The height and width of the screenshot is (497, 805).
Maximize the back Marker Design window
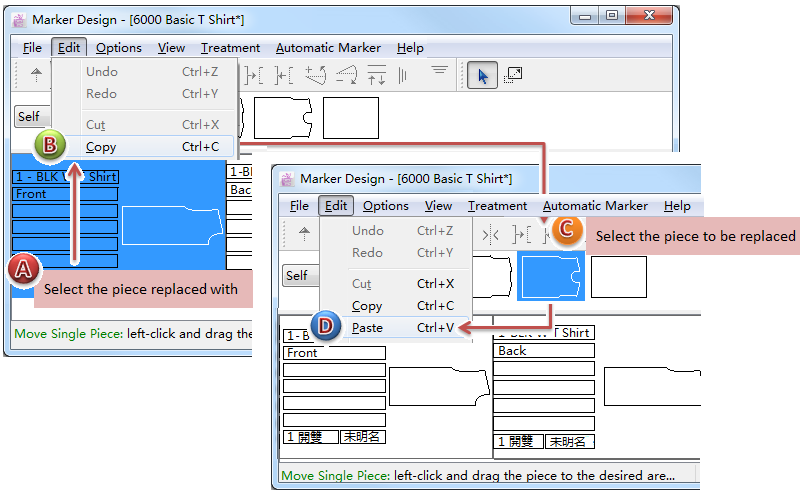point(612,15)
